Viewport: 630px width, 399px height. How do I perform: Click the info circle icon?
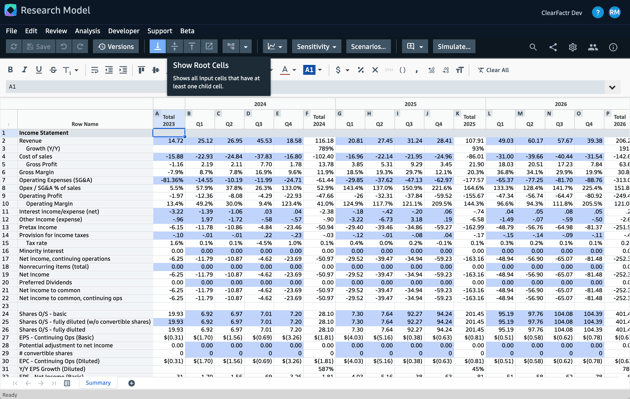(x=613, y=47)
